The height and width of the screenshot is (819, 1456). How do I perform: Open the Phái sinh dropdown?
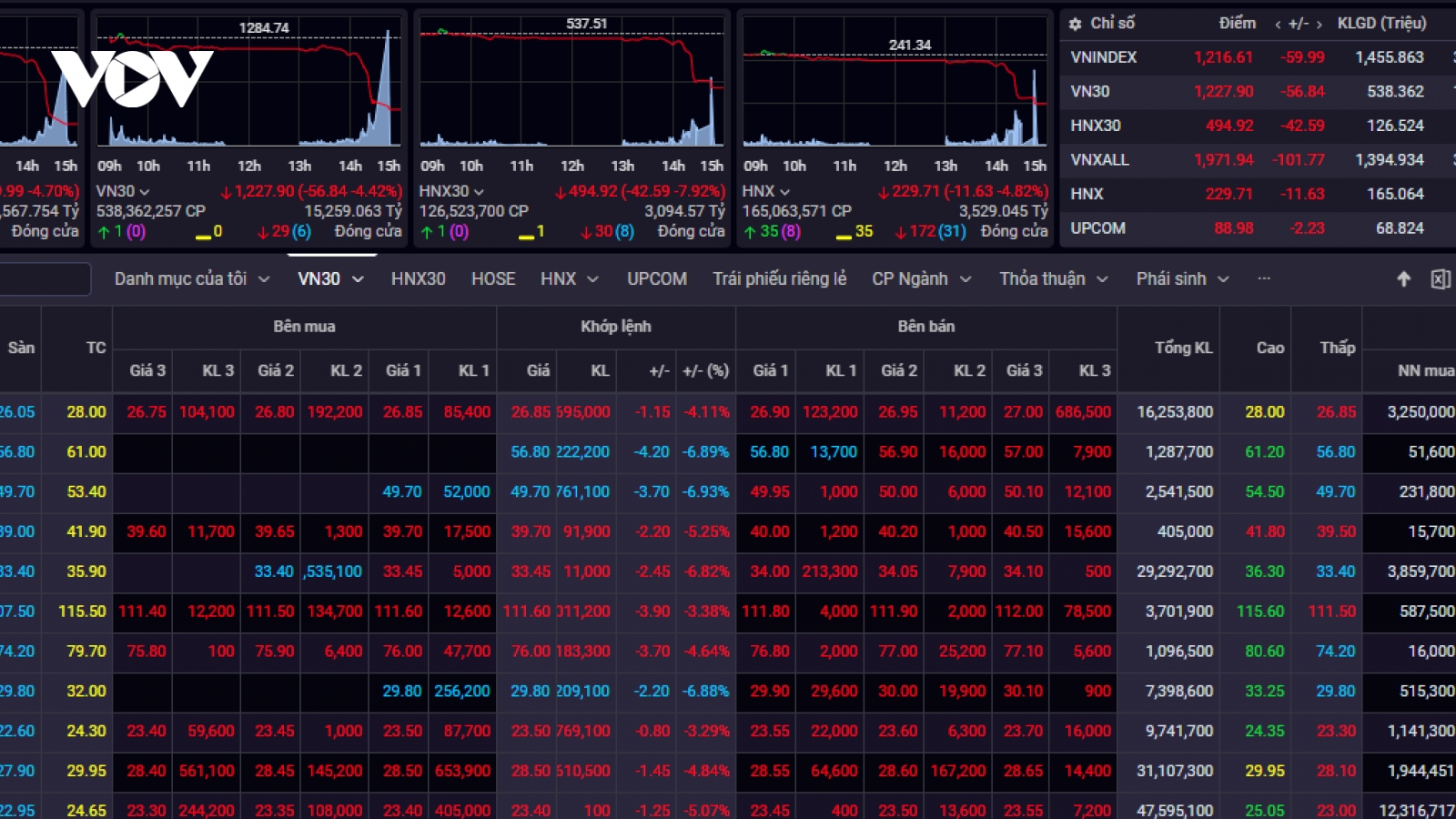click(1182, 278)
